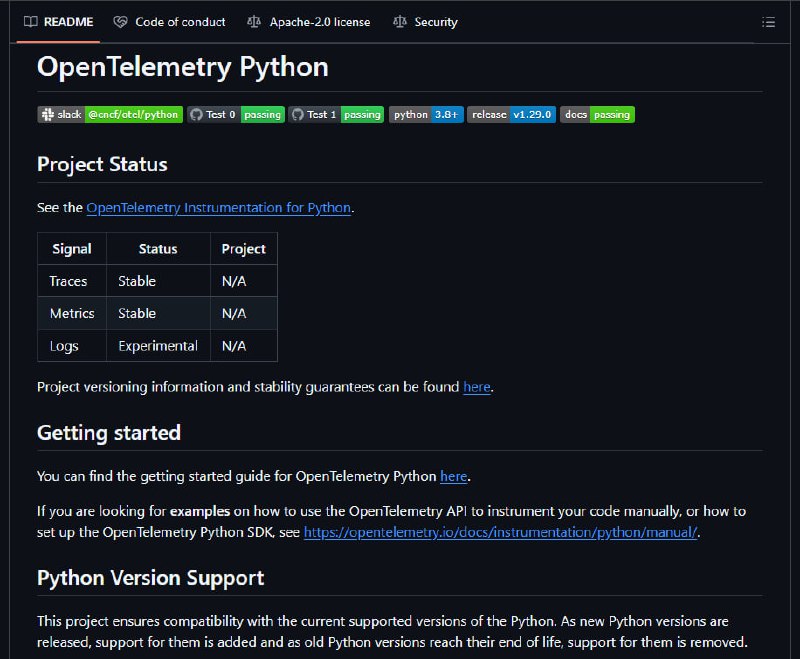Open the Apache-2.0 license tab
This screenshot has height=659, width=800.
pyautogui.click(x=309, y=22)
